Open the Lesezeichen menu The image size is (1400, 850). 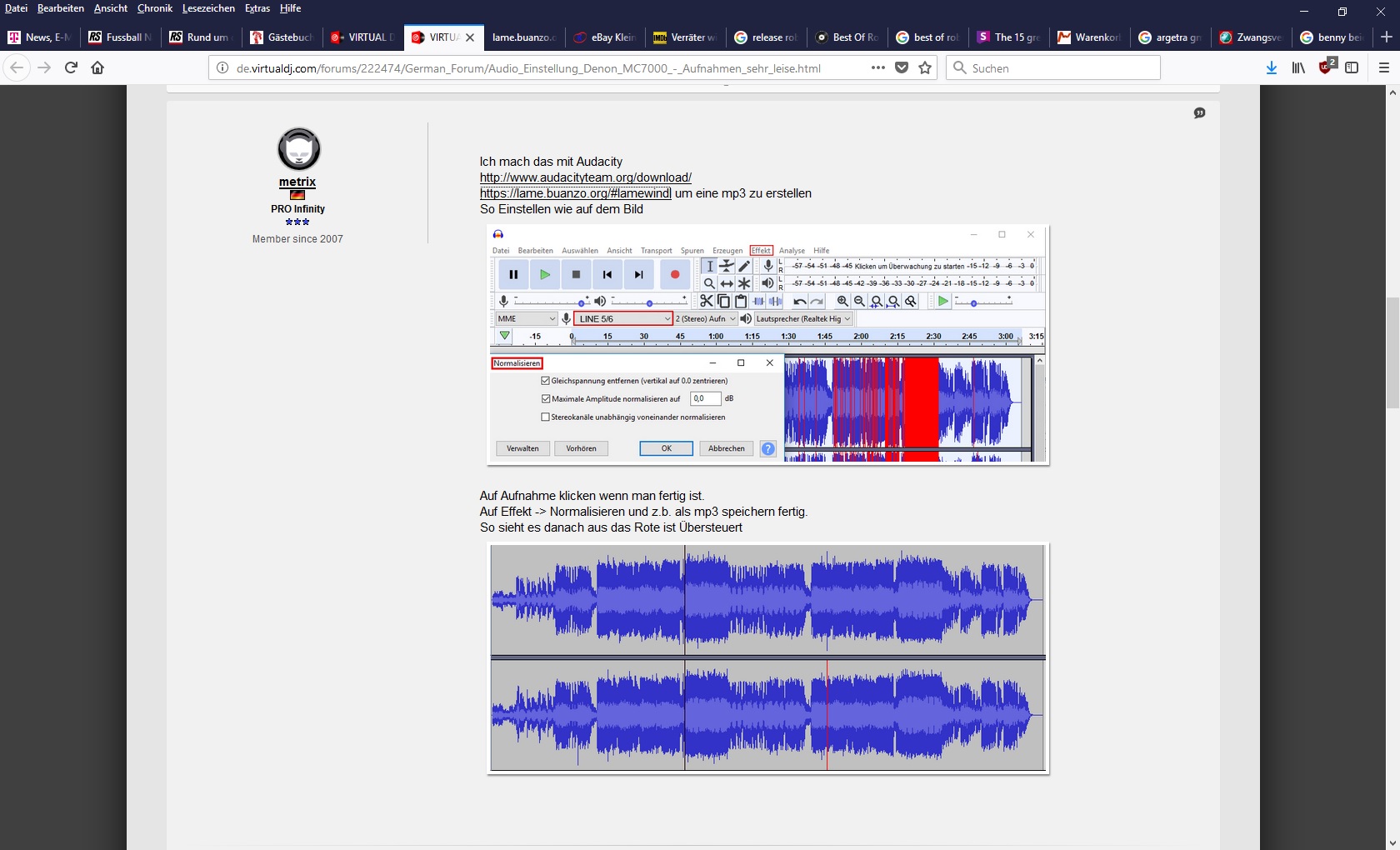coord(208,8)
